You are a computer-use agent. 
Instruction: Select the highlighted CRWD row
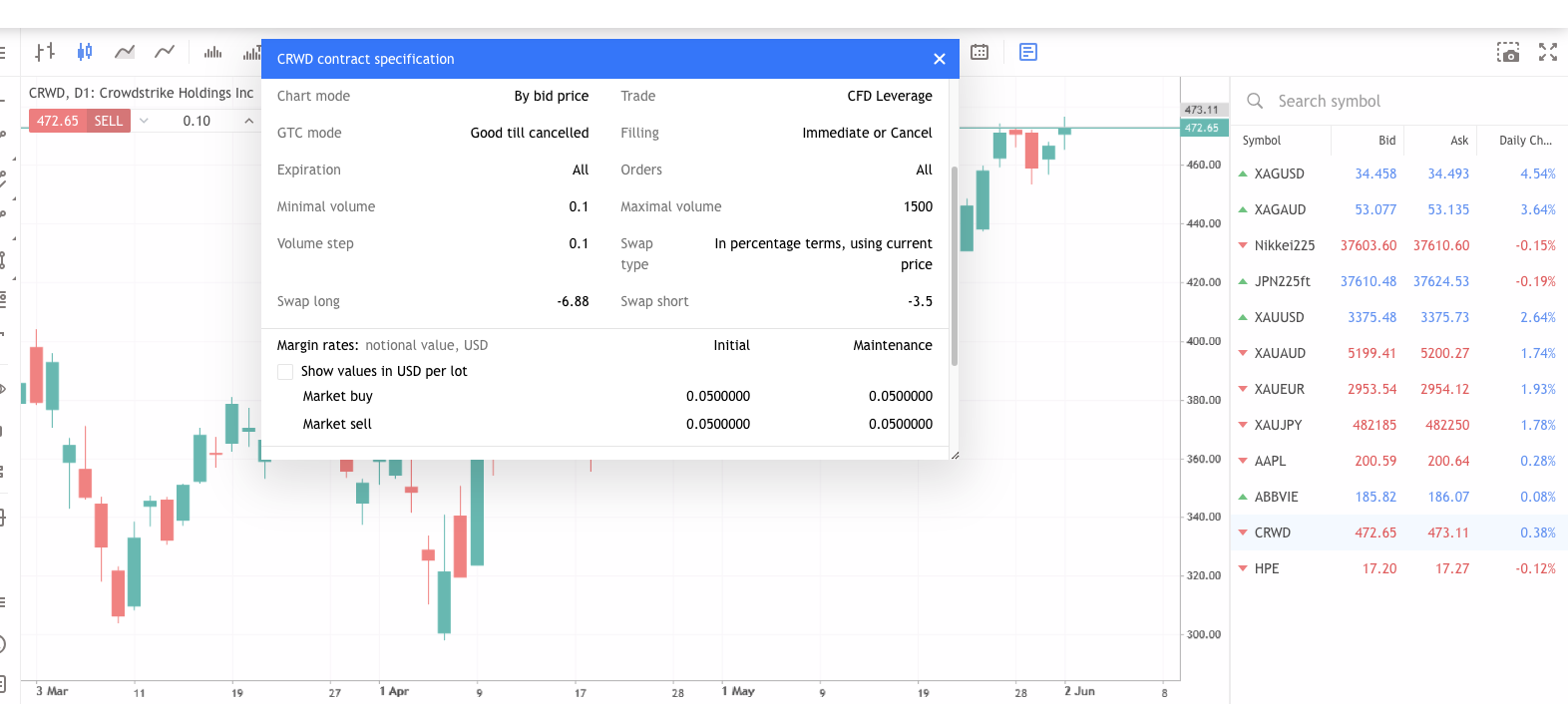(1398, 532)
